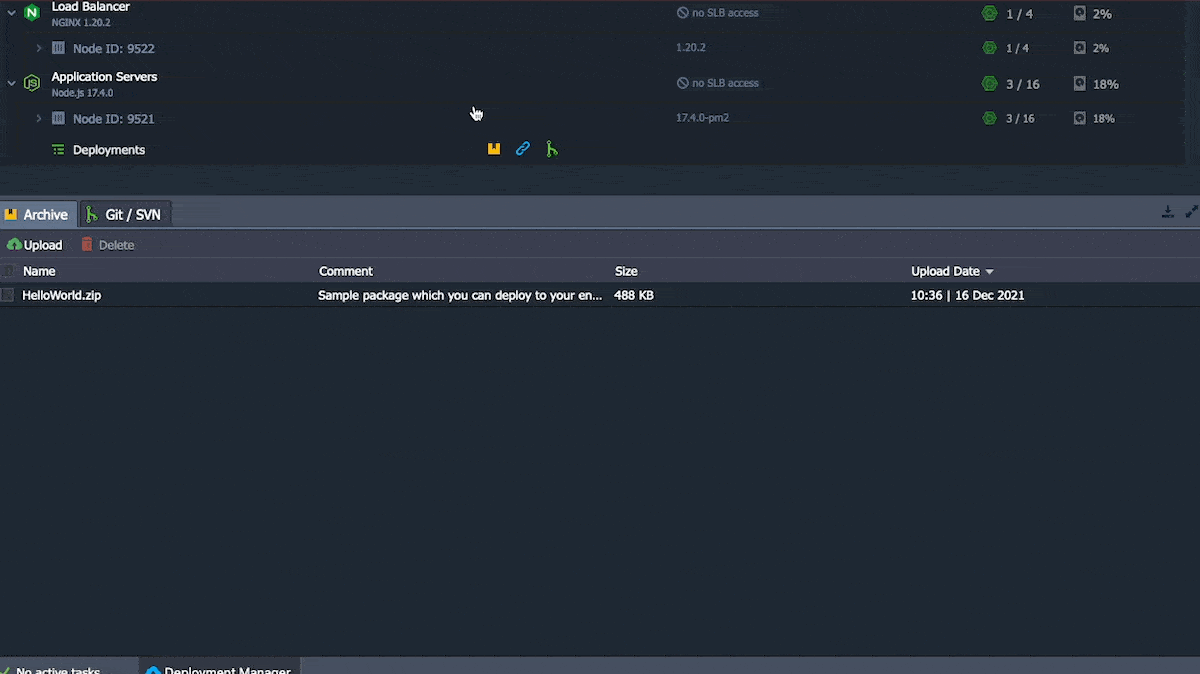Sort by the Upload Date column header
1200x674 pixels.
tap(945, 271)
